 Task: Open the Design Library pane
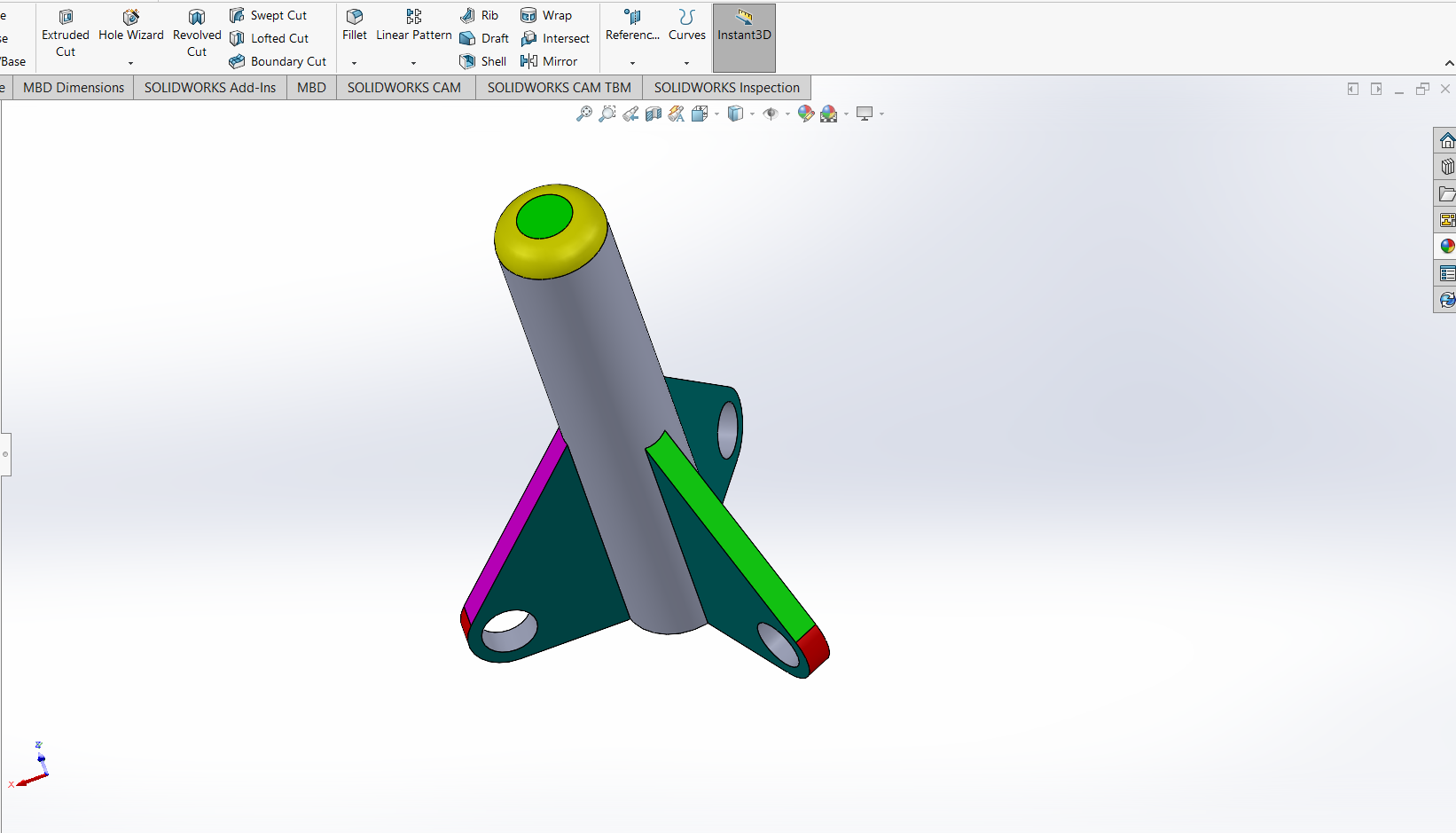1447,167
